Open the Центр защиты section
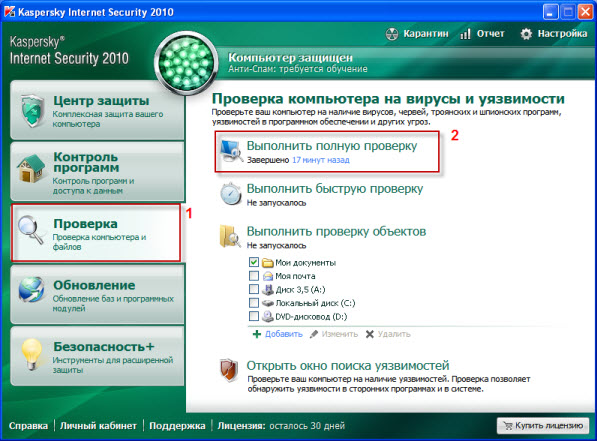The image size is (597, 441). coord(97,110)
